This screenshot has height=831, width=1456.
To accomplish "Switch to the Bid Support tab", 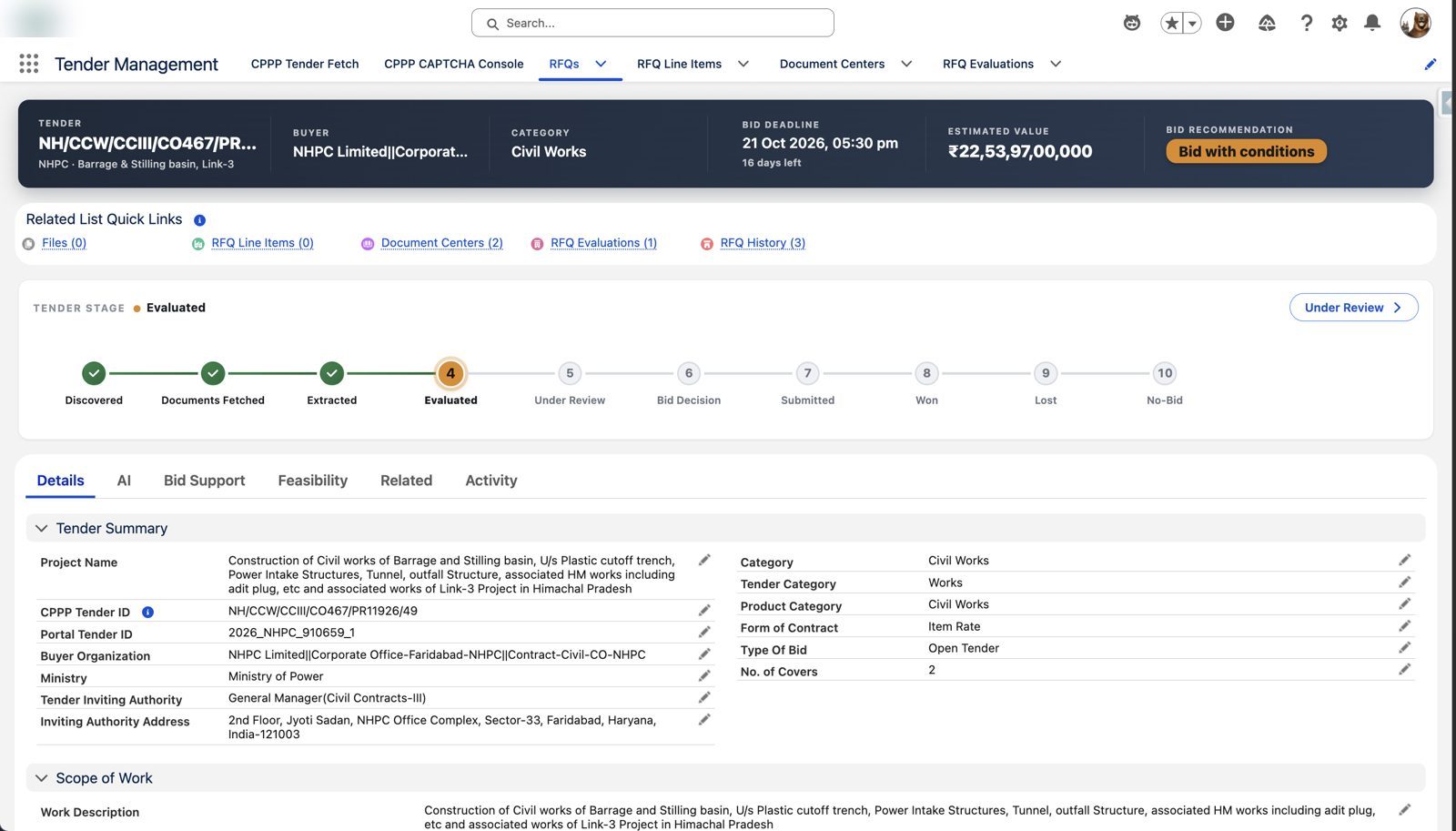I will 204,481.
